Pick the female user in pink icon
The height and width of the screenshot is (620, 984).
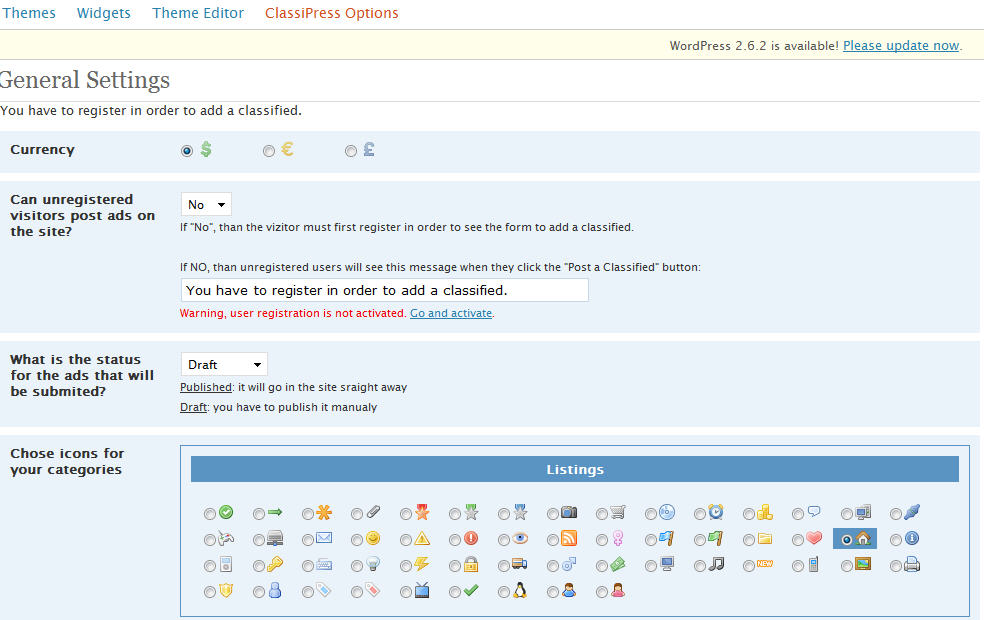click(x=618, y=591)
